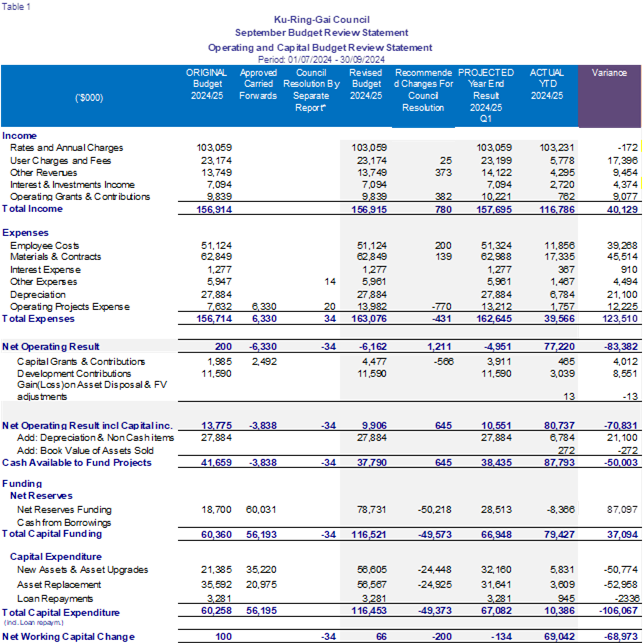This screenshot has height=644, width=643.
Task: Click the '($000)' units label
Action: 89,98
